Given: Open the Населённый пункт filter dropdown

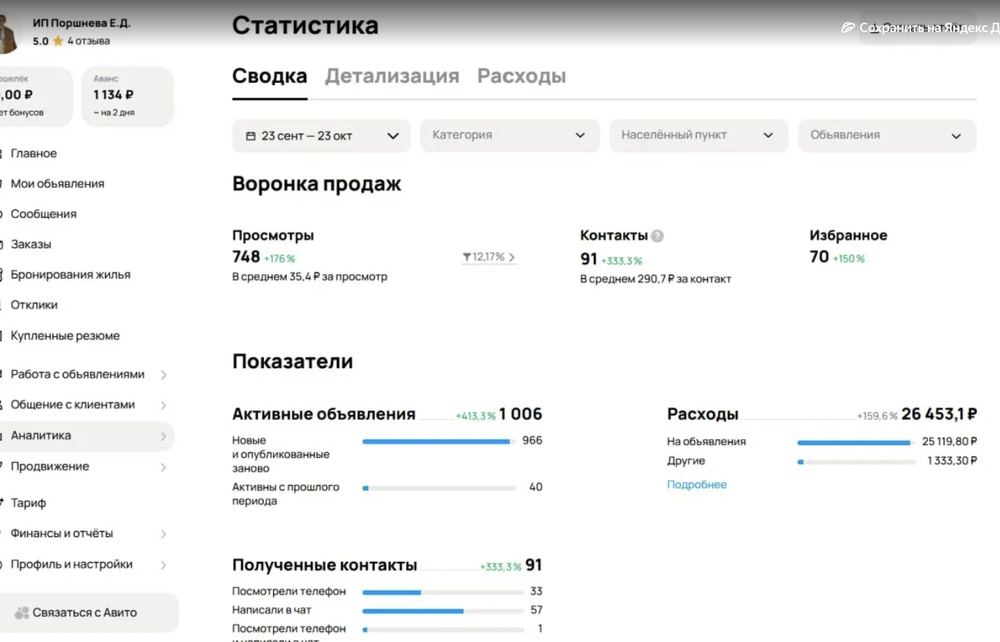Looking at the screenshot, I should 698,135.
